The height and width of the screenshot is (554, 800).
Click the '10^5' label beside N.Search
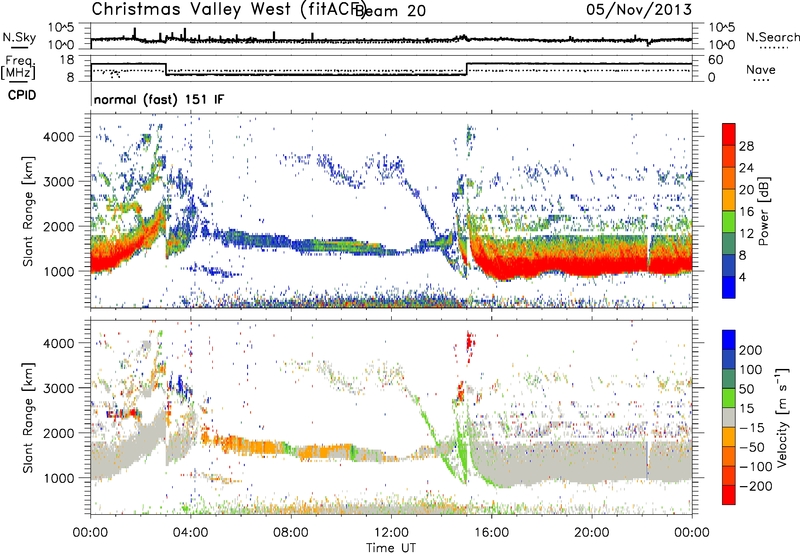pyautogui.click(x=721, y=27)
